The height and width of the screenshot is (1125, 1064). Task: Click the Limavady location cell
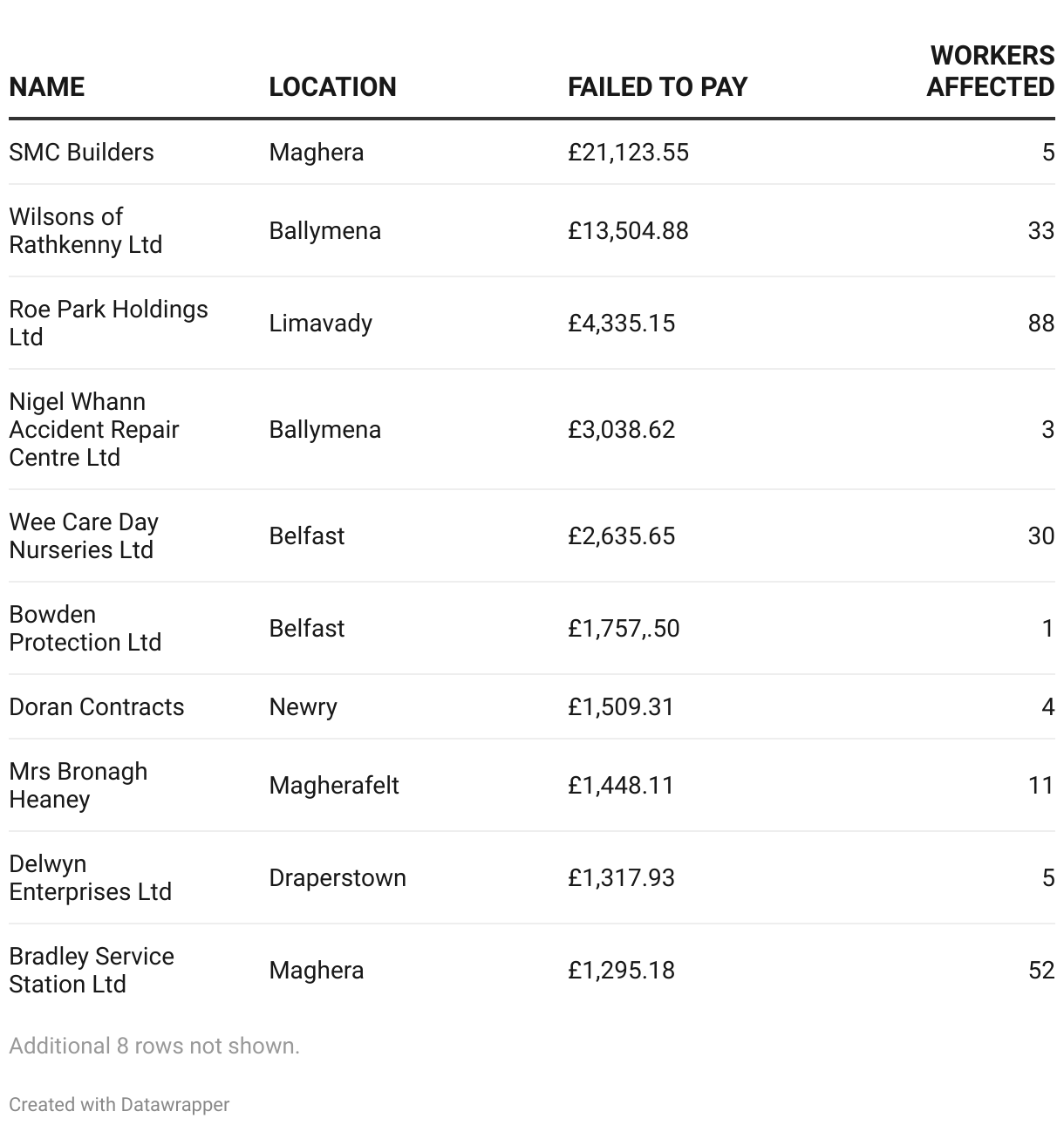(320, 324)
